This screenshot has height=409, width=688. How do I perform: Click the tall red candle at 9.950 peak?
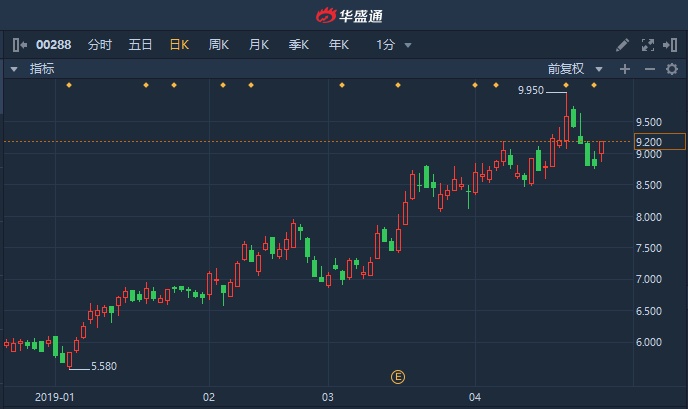pyautogui.click(x=566, y=127)
